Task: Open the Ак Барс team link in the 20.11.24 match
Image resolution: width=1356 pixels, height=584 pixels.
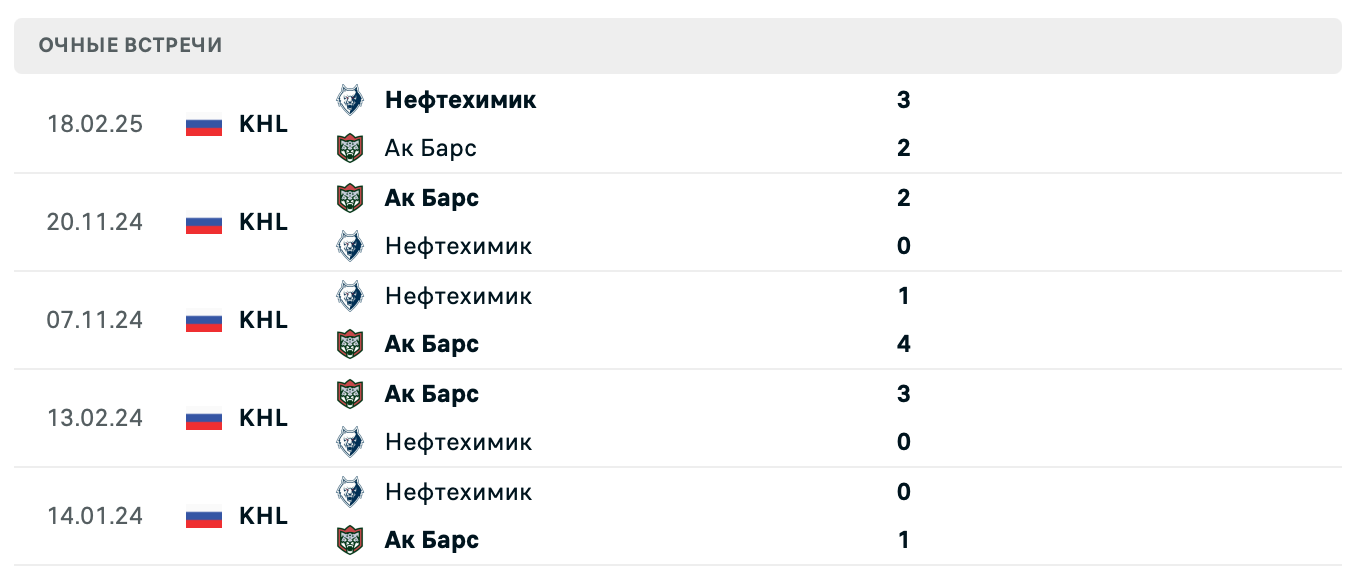Action: (431, 197)
